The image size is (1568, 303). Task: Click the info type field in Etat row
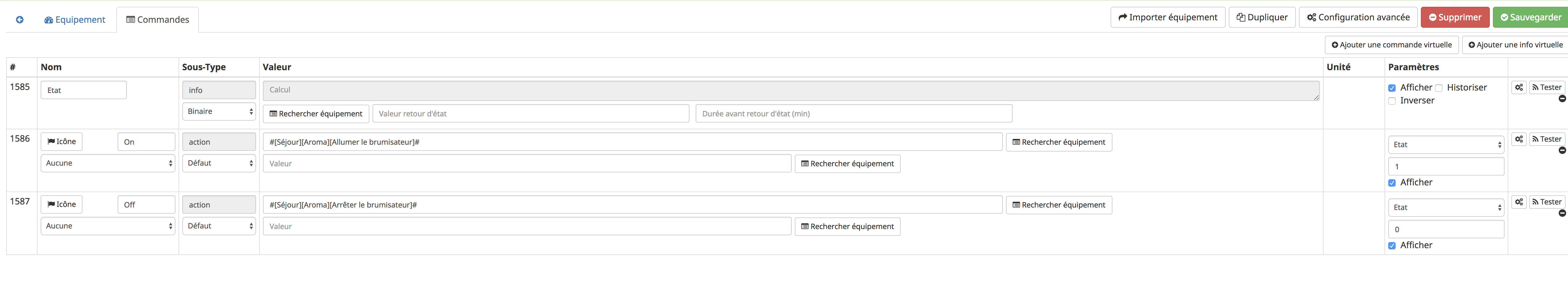pos(219,90)
